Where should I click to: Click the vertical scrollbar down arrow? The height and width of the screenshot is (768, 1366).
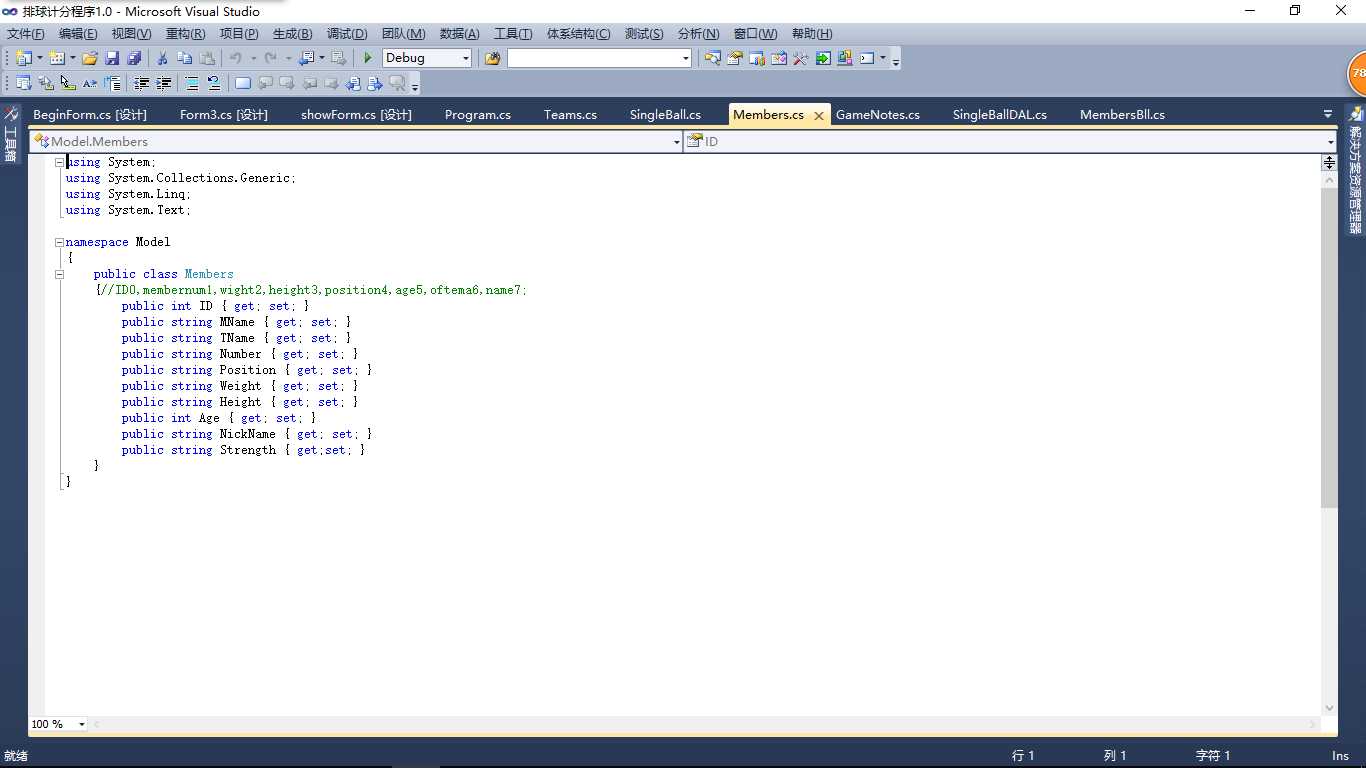point(1329,708)
